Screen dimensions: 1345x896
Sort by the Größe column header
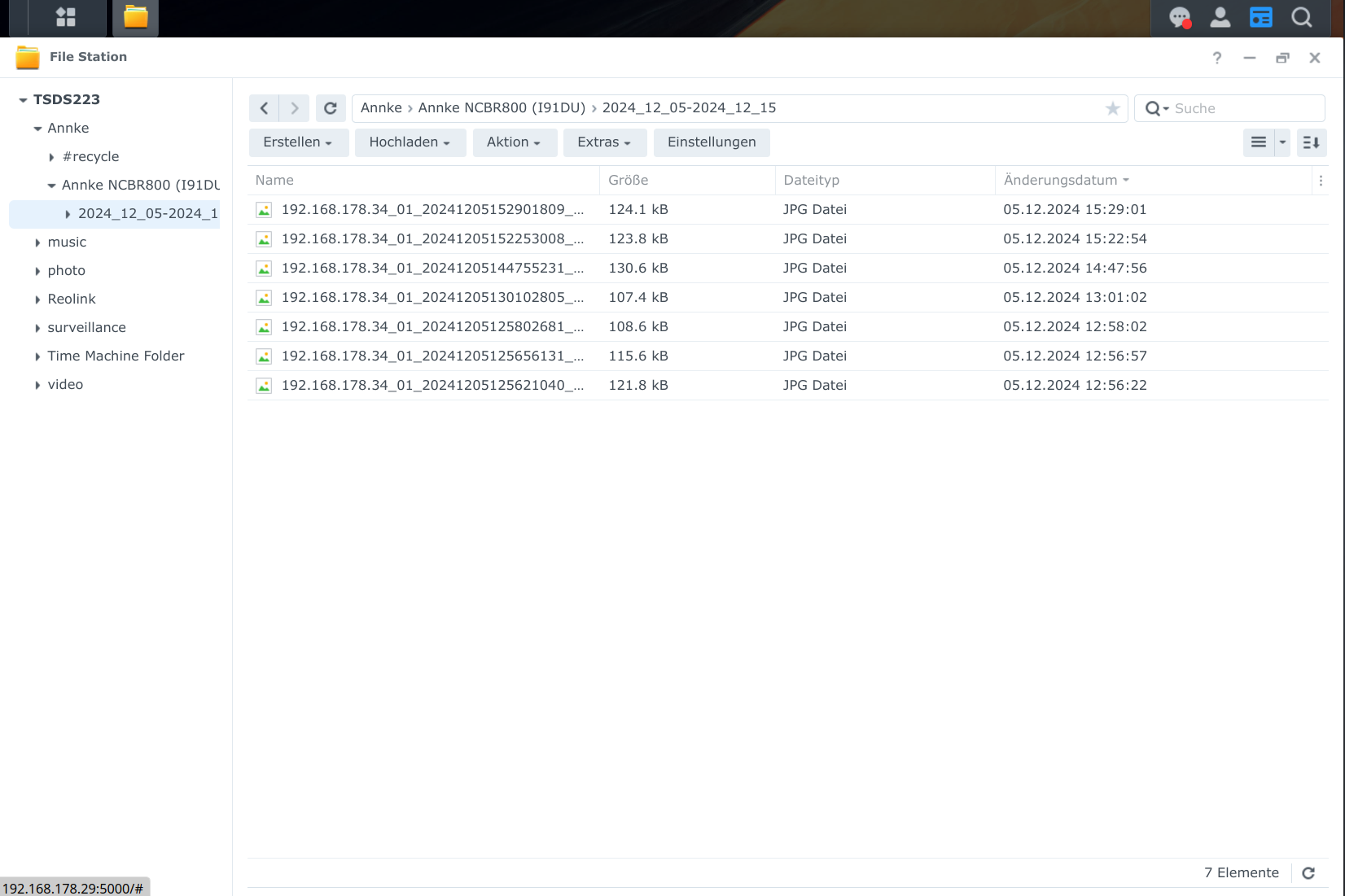pyautogui.click(x=629, y=180)
